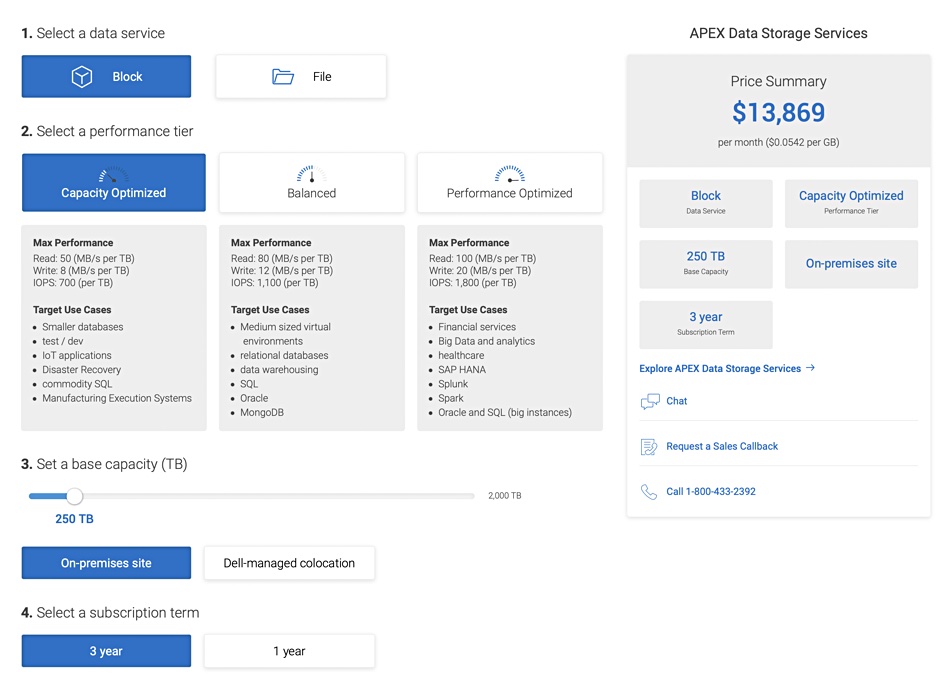The height and width of the screenshot is (687, 950).
Task: Click the Call 1-800-433-2392 link
Action: point(711,492)
